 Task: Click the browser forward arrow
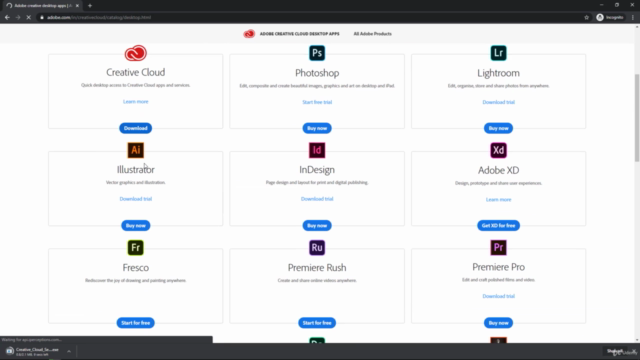point(18,18)
